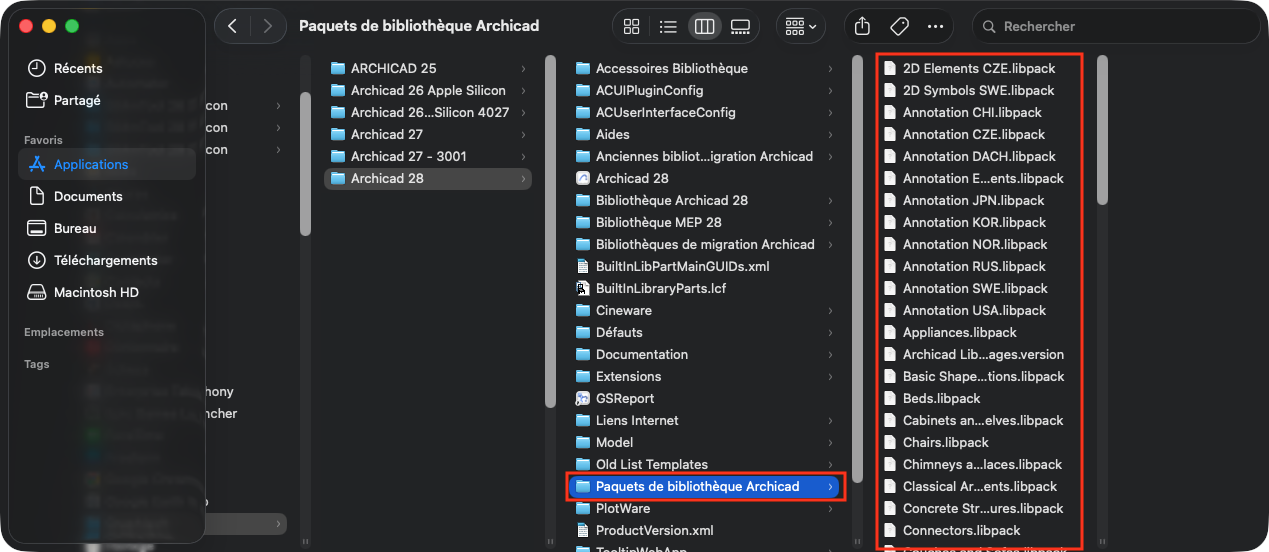Select Annotation DACH.libpack file
Viewport: 1269px width, 552px height.
pyautogui.click(x=979, y=156)
